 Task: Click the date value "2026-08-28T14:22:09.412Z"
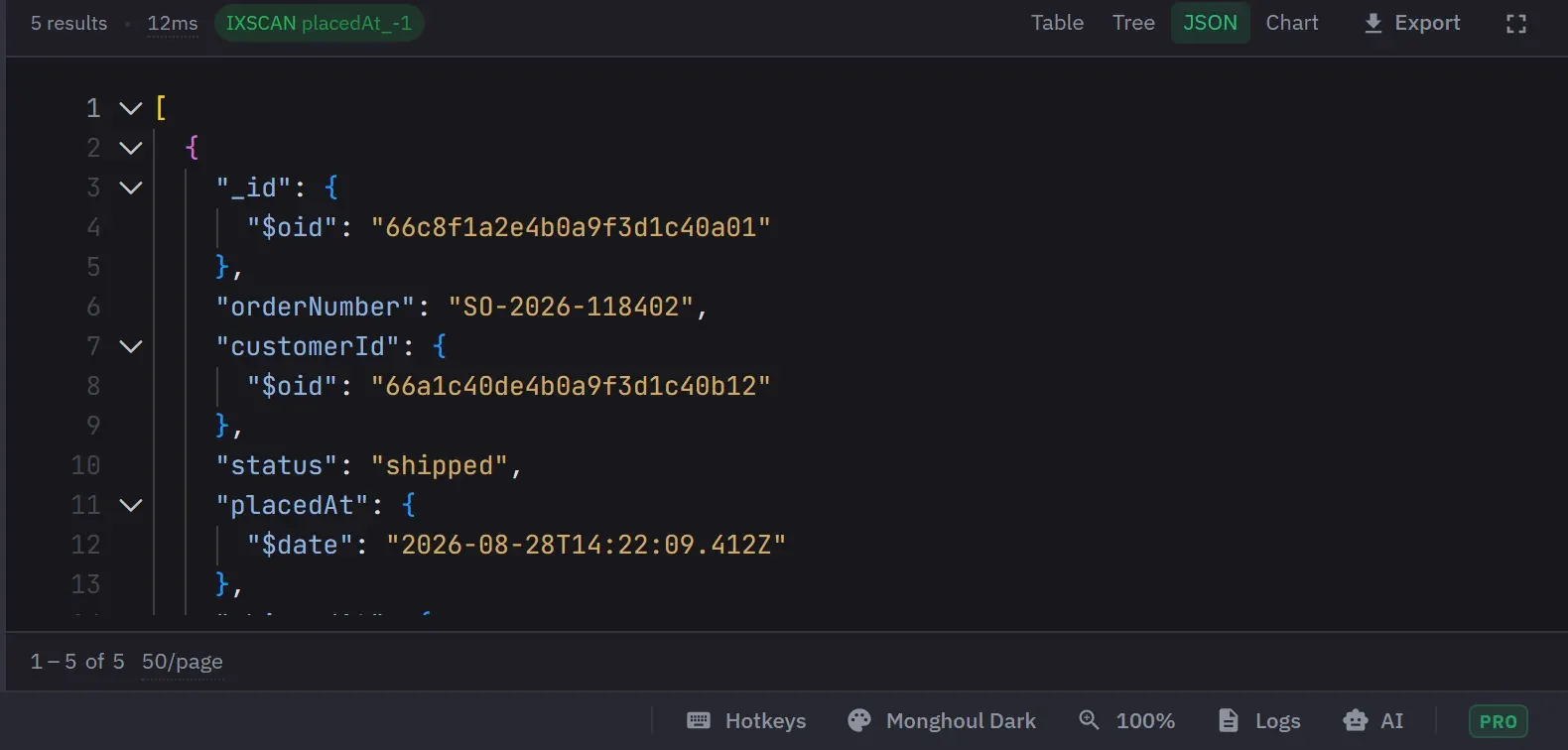coord(587,545)
